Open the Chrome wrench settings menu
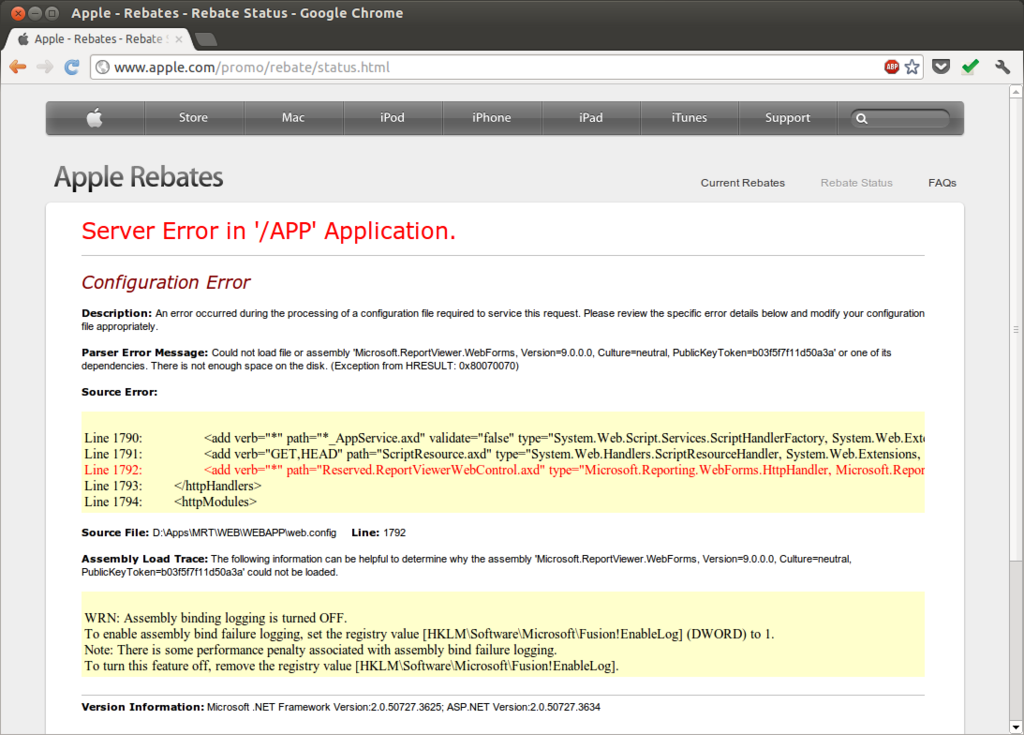 tap(1002, 67)
